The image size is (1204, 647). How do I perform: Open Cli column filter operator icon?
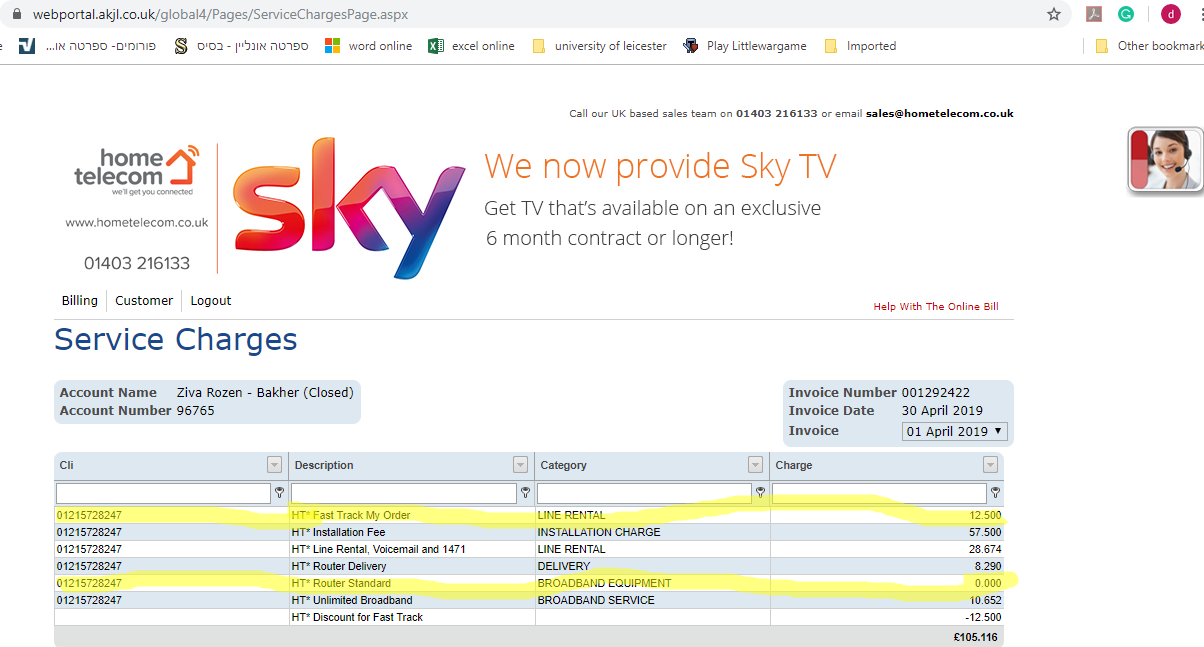279,492
